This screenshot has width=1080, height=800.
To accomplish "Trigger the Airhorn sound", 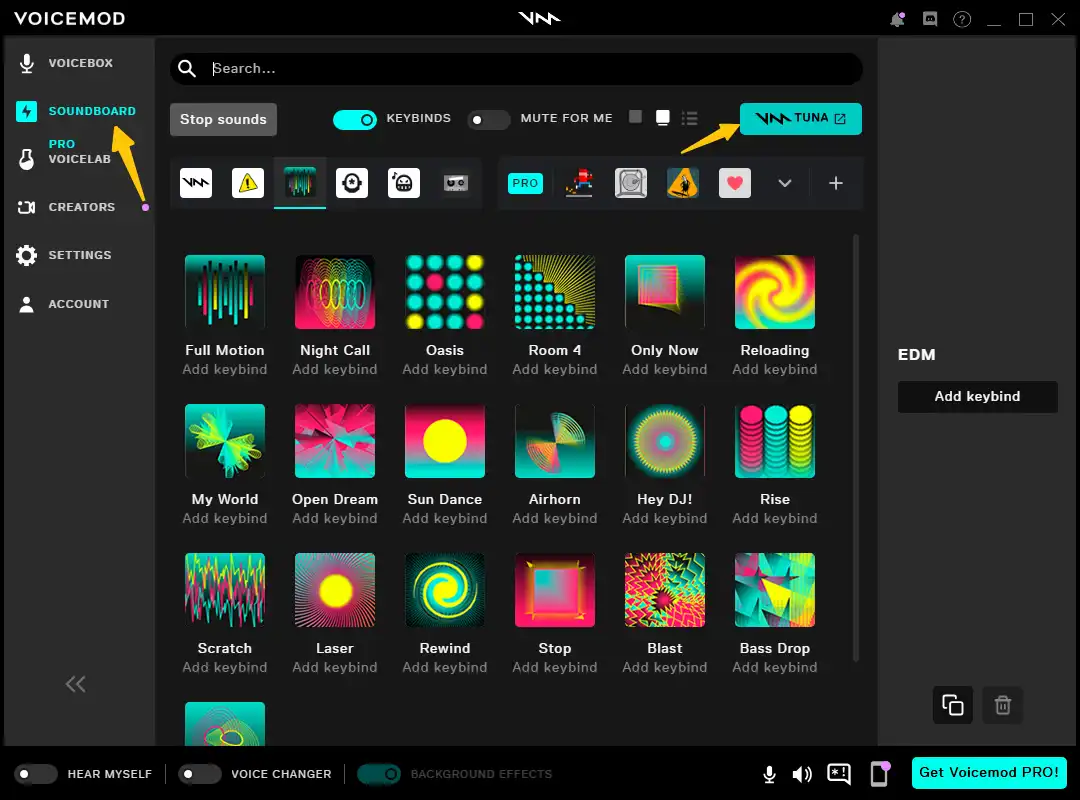I will (x=555, y=441).
